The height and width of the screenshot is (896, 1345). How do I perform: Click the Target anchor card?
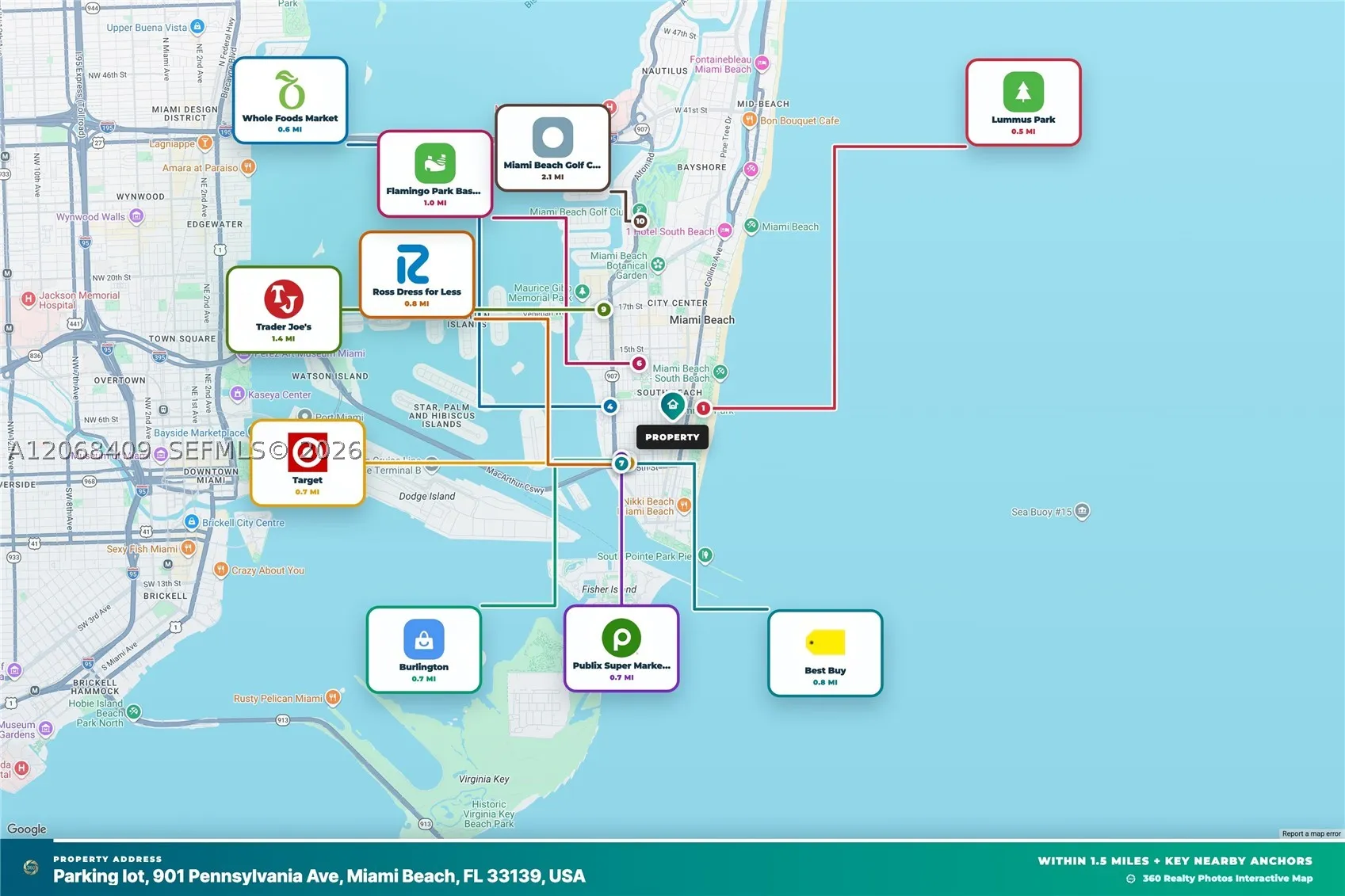pos(308,463)
